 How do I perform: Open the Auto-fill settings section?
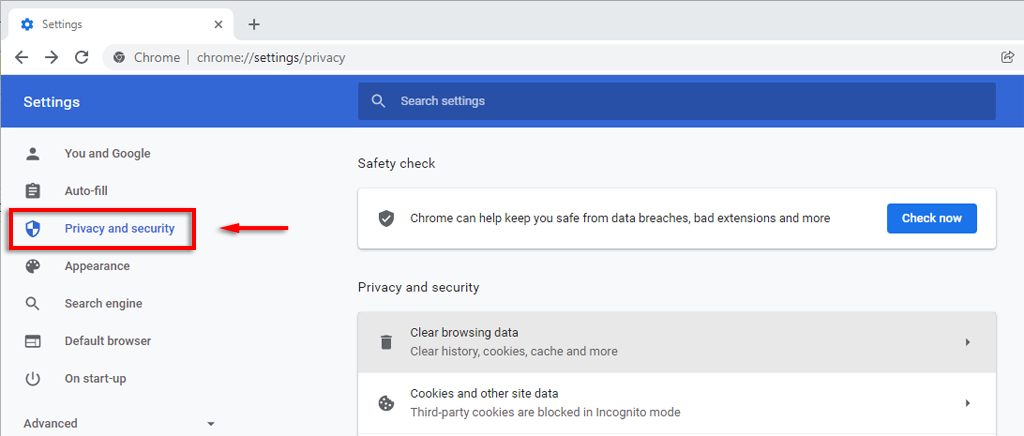(86, 191)
